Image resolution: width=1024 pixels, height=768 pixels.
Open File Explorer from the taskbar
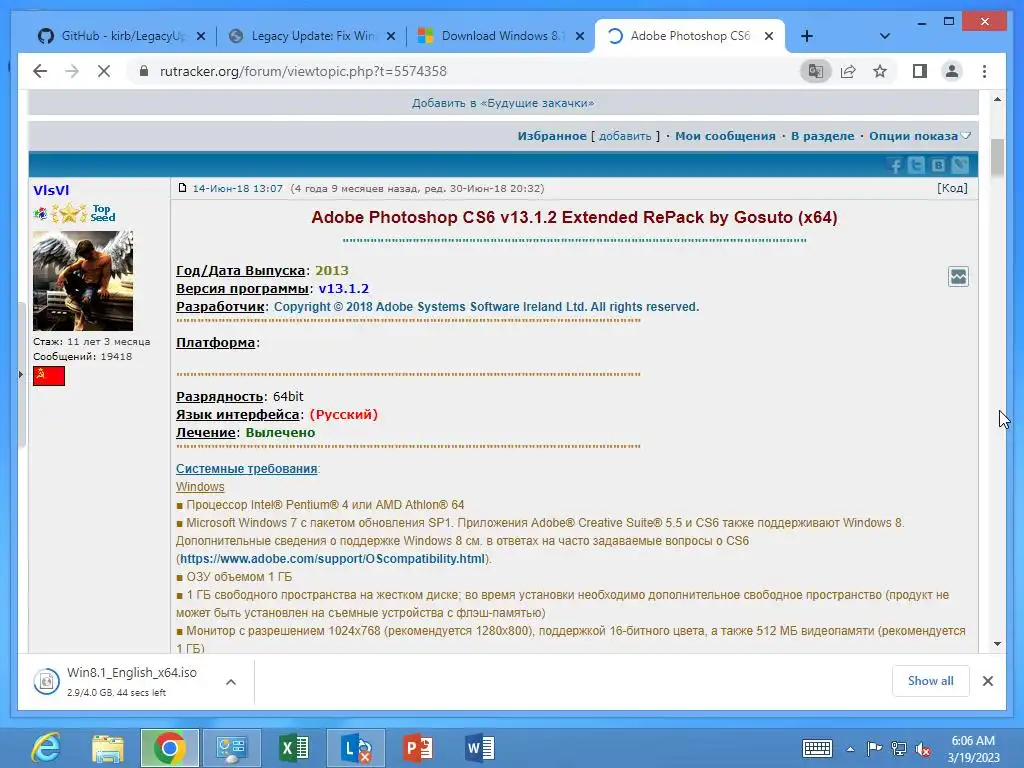108,748
